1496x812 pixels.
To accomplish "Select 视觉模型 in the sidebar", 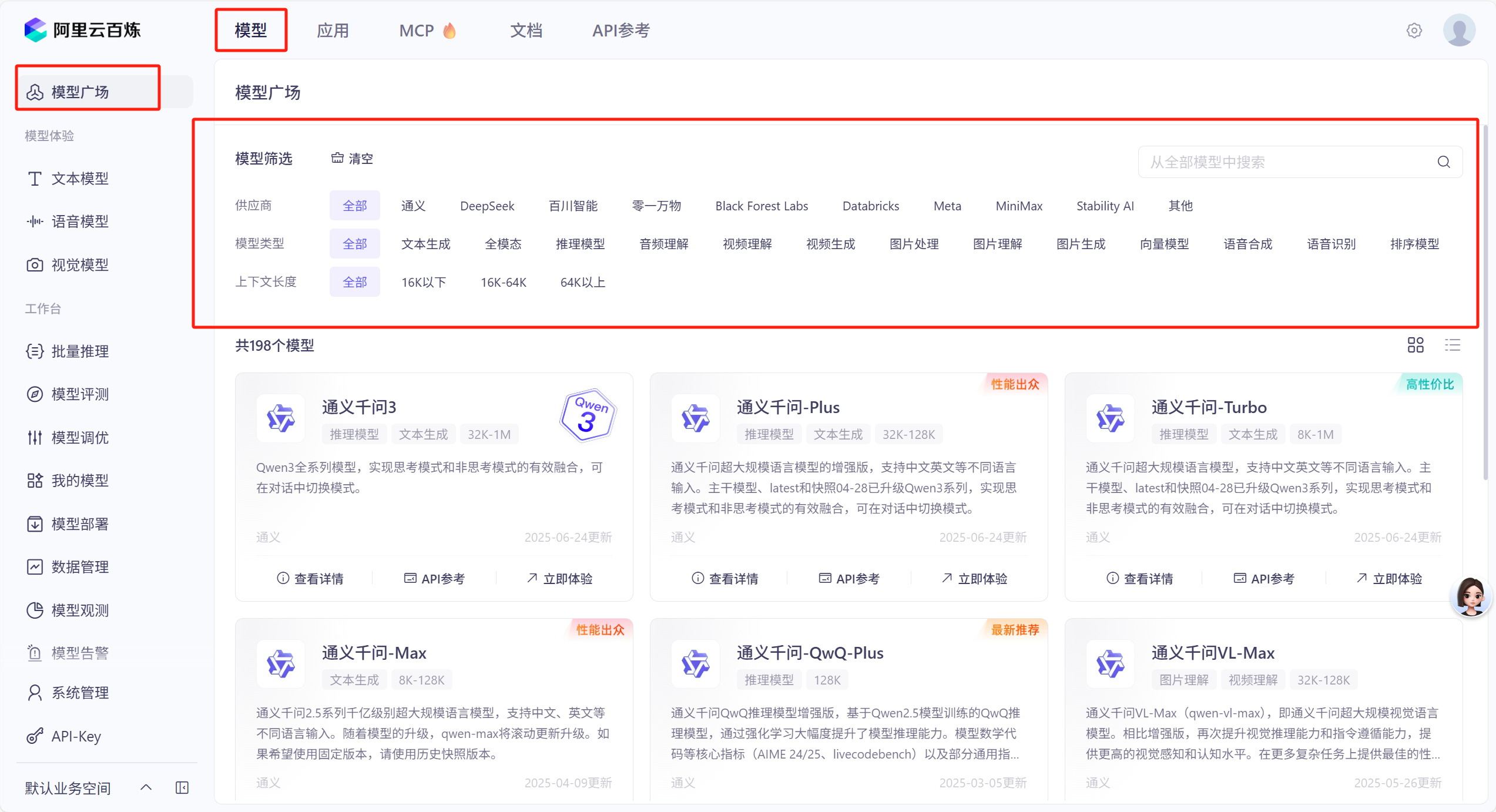I will point(79,264).
